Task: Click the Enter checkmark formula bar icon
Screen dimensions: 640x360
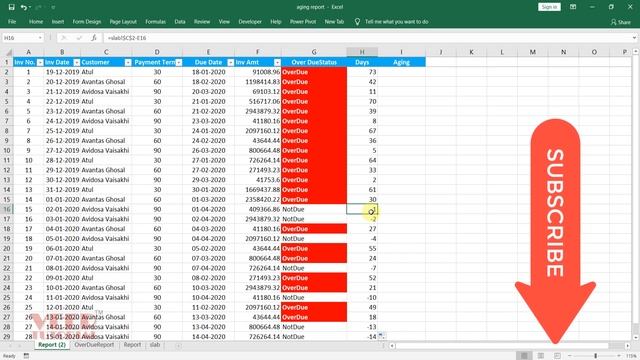Action: click(79, 38)
